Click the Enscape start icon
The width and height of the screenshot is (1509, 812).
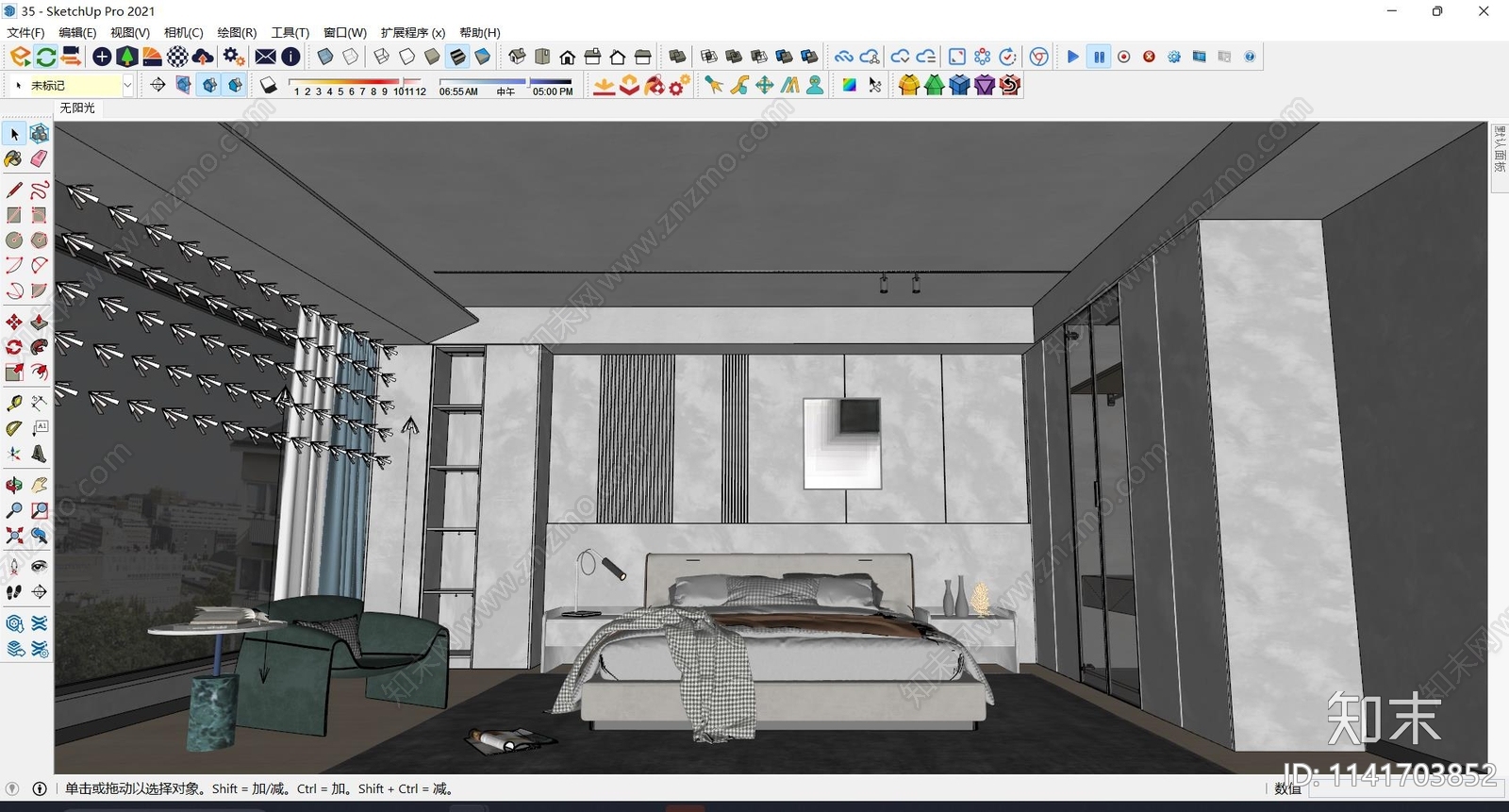pyautogui.click(x=21, y=57)
